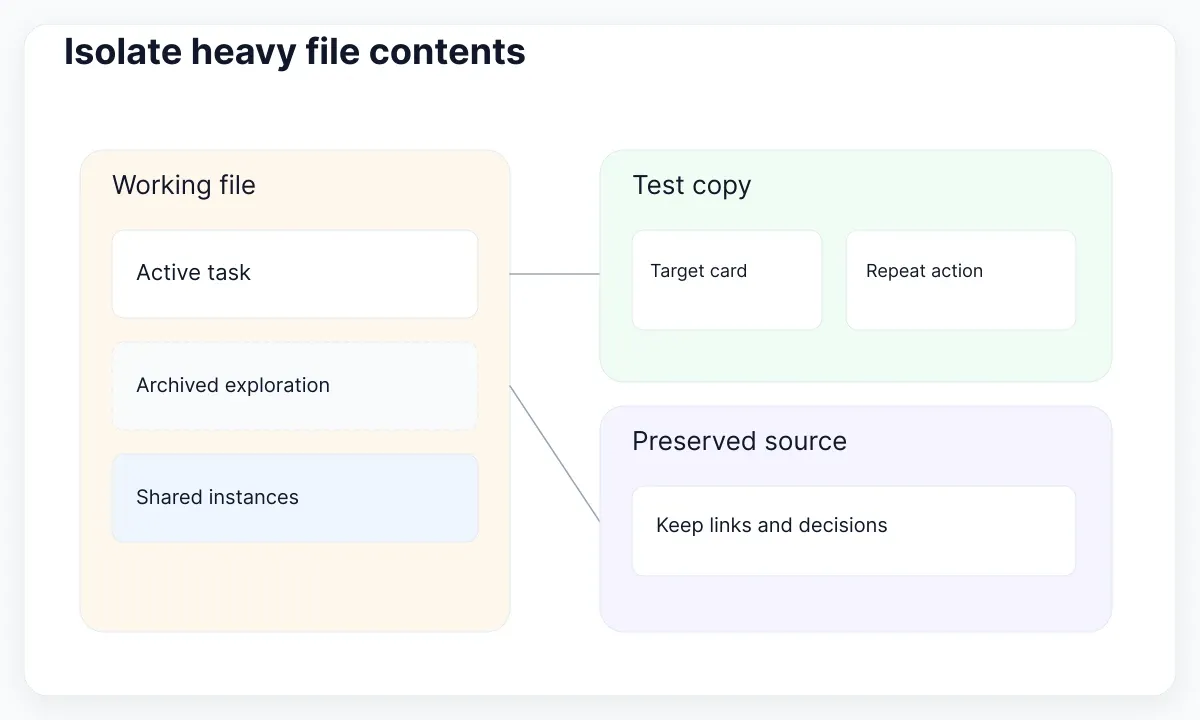
Task: Select the Shared instances card
Action: pyautogui.click(x=295, y=498)
